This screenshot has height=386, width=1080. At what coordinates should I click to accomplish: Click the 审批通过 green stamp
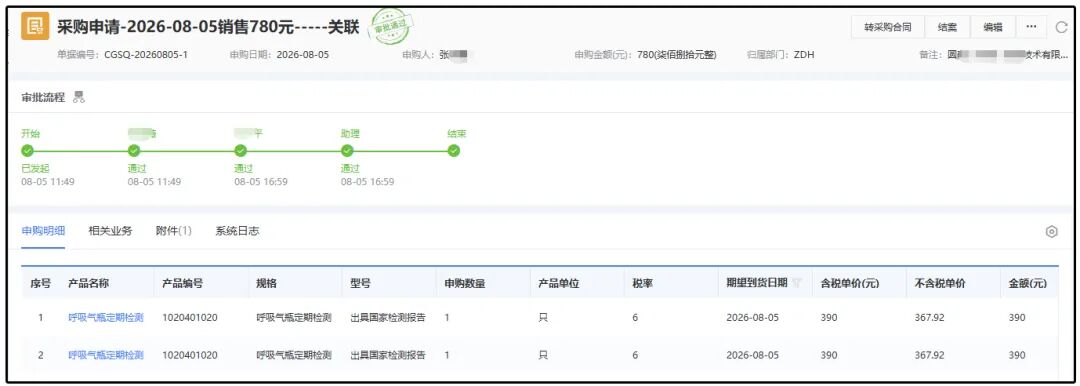(391, 28)
